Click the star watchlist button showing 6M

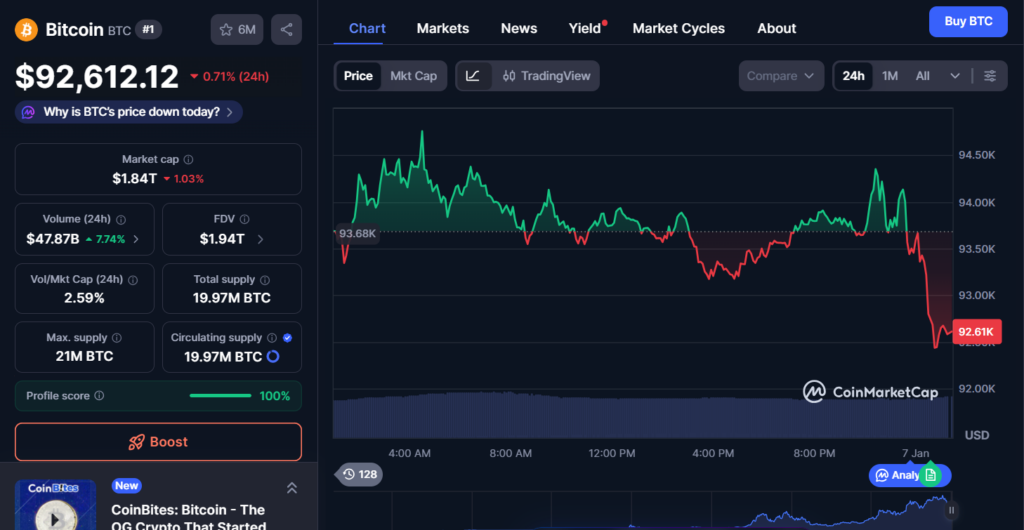click(x=237, y=30)
